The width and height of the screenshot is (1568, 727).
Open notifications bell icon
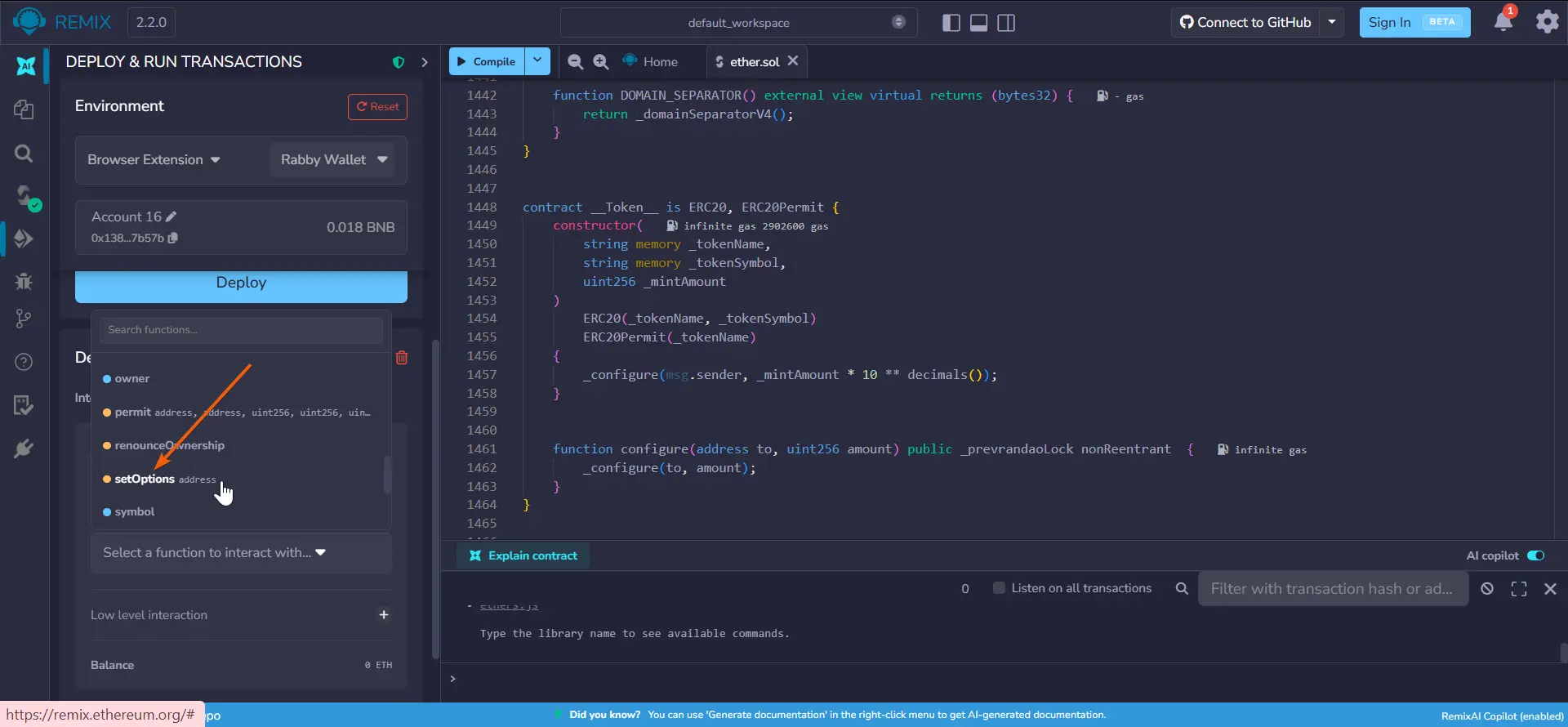(x=1503, y=21)
